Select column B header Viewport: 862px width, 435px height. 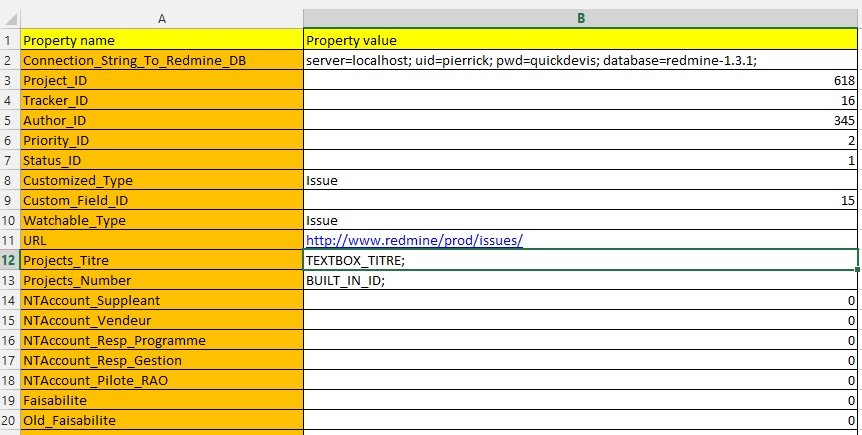pos(581,19)
